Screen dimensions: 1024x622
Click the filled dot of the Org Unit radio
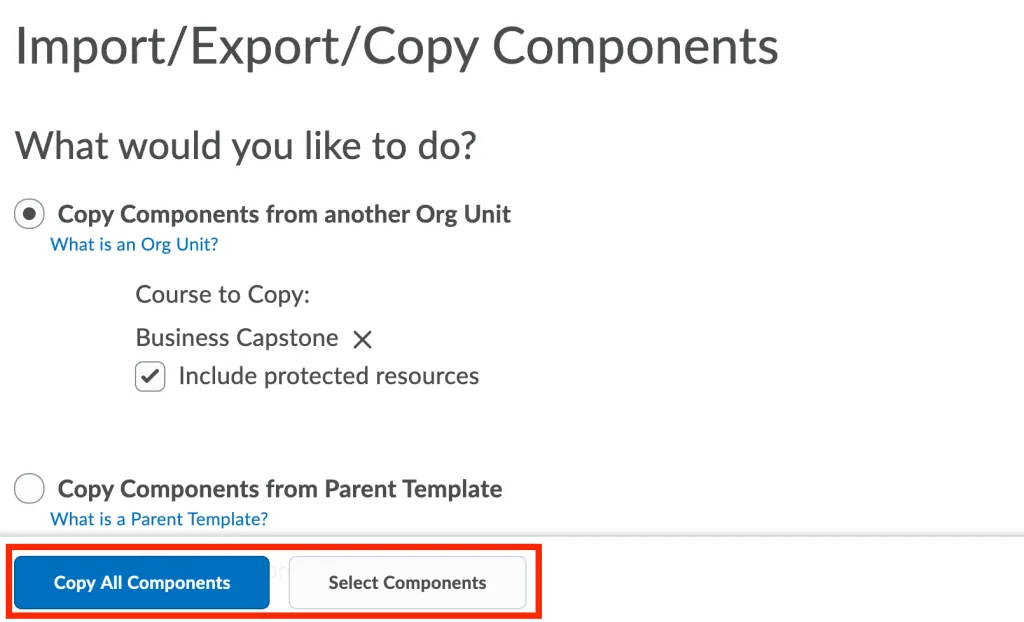[29, 214]
